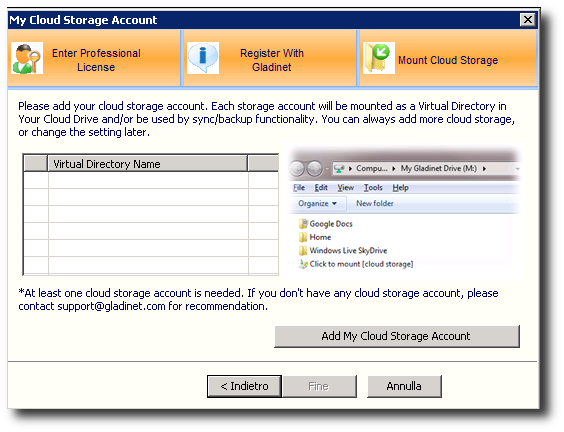The image size is (564, 432).
Task: Click New folder in preview toolbar
Action: (375, 204)
